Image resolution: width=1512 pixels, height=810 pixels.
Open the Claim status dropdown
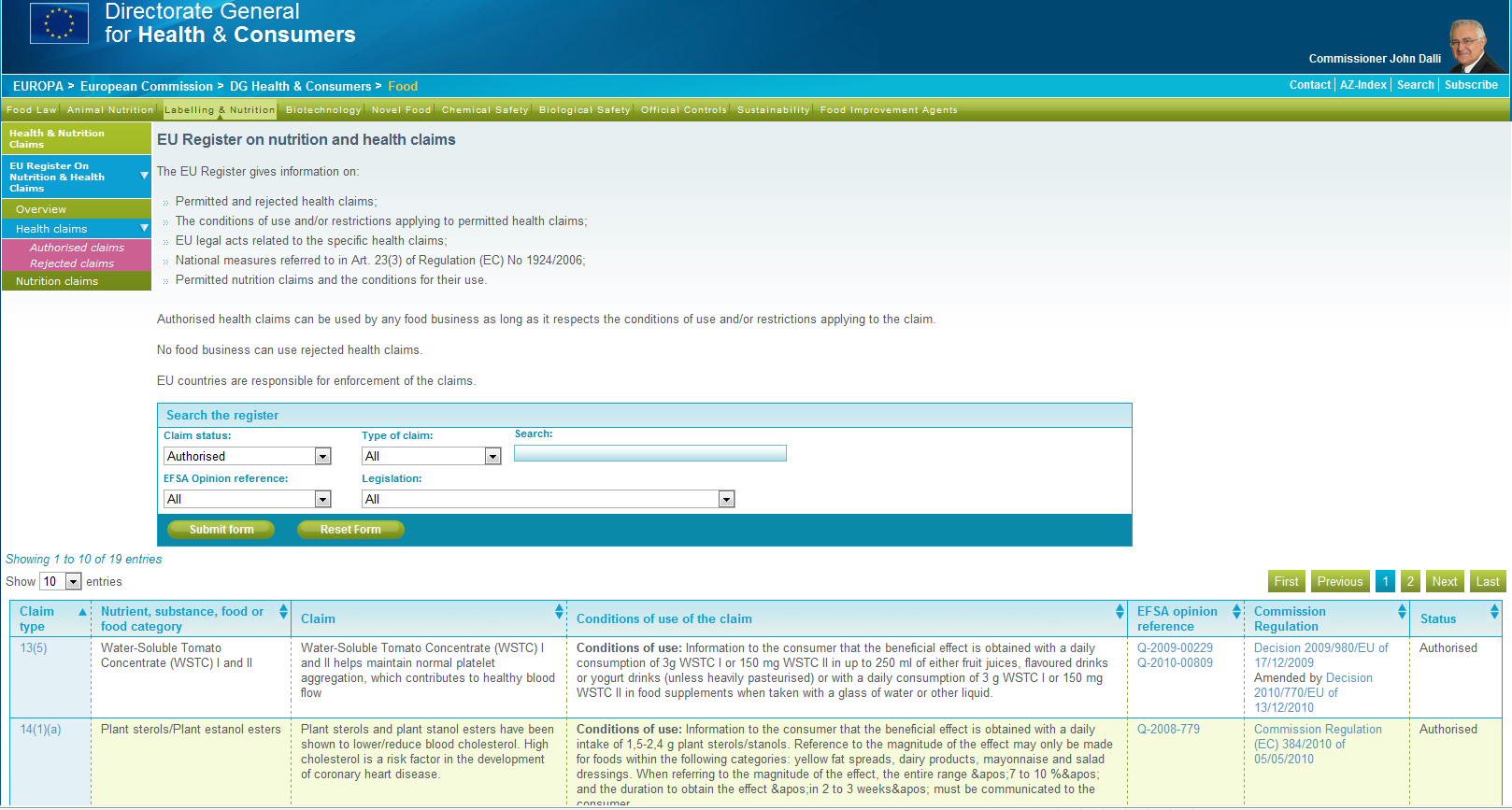pos(248,456)
